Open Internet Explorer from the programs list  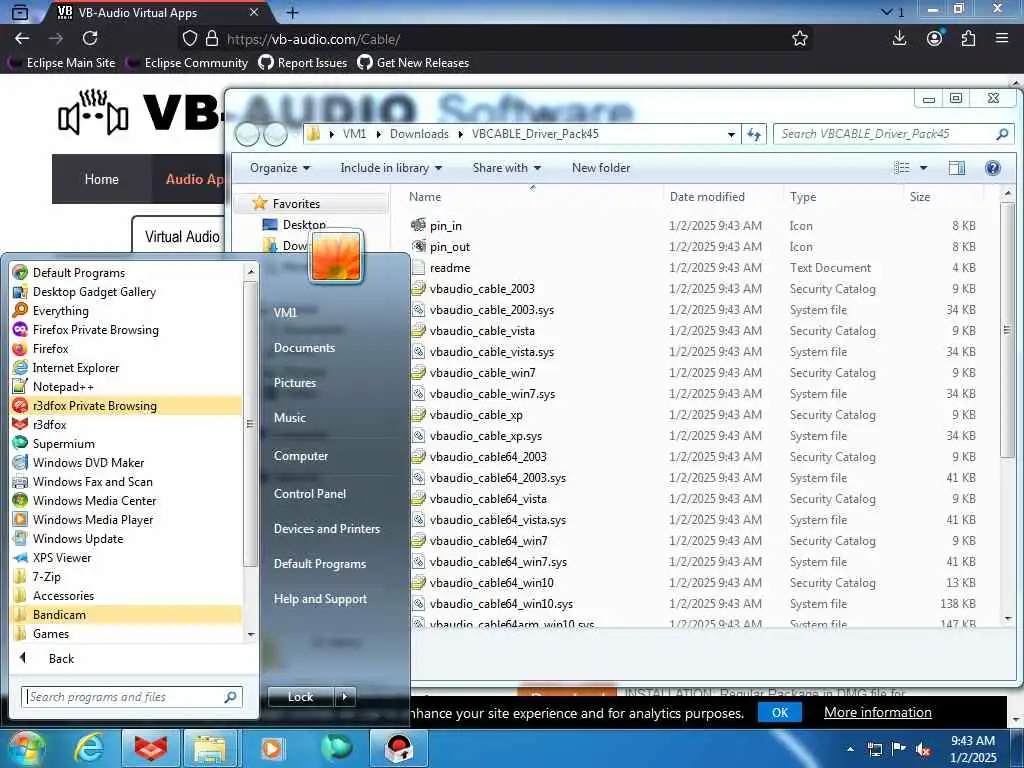(x=76, y=367)
